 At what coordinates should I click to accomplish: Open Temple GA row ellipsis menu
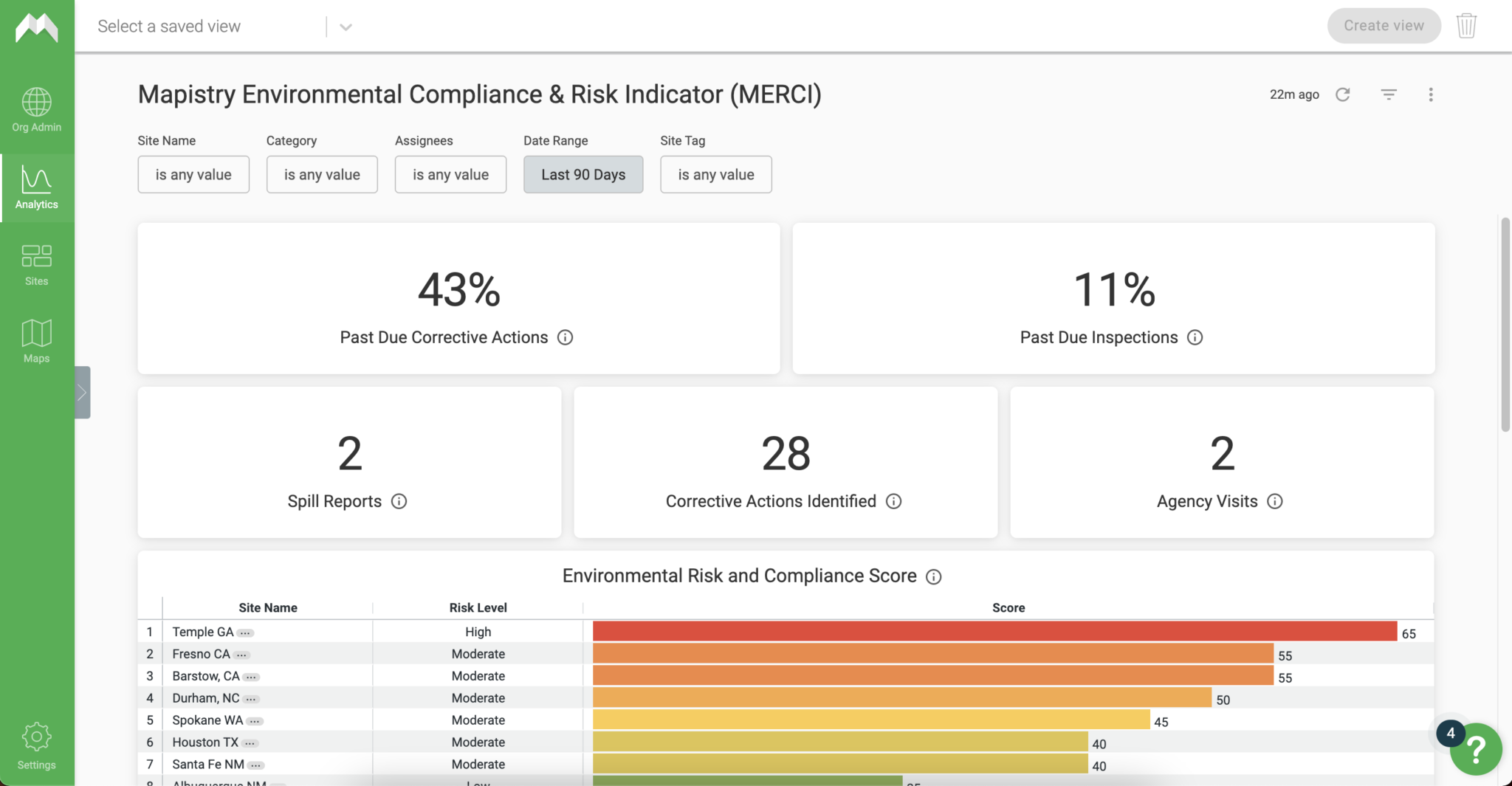(x=245, y=633)
